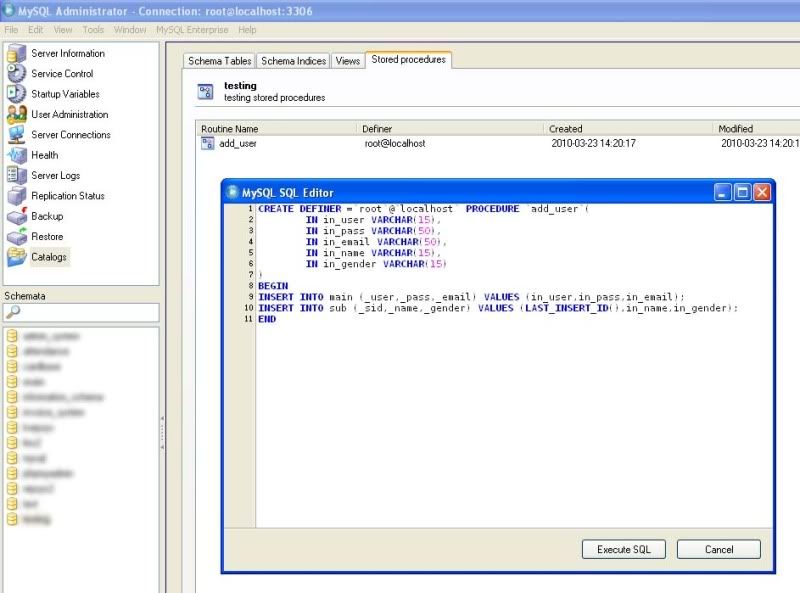The image size is (800, 593).
Task: Open the Server Logs icon
Action: tap(16, 176)
